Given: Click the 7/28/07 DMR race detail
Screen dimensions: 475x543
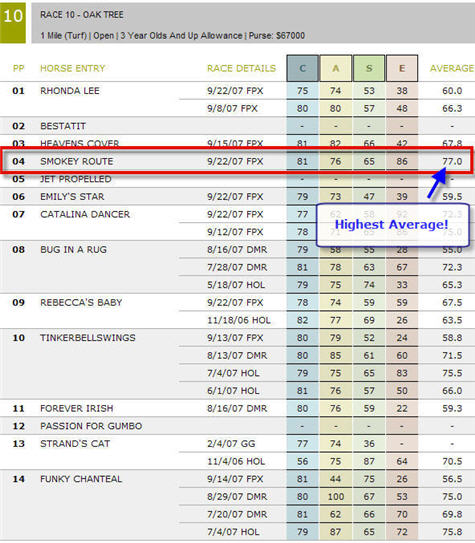Looking at the screenshot, I should point(237,267).
